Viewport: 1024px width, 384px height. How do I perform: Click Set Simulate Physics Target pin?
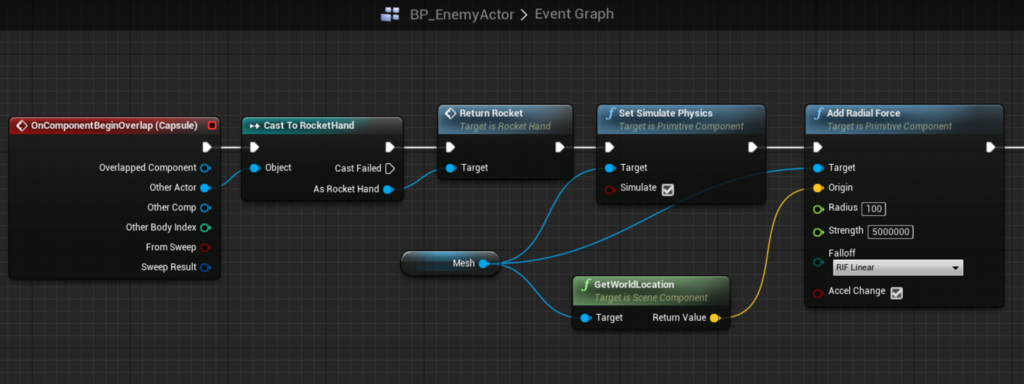coord(610,168)
